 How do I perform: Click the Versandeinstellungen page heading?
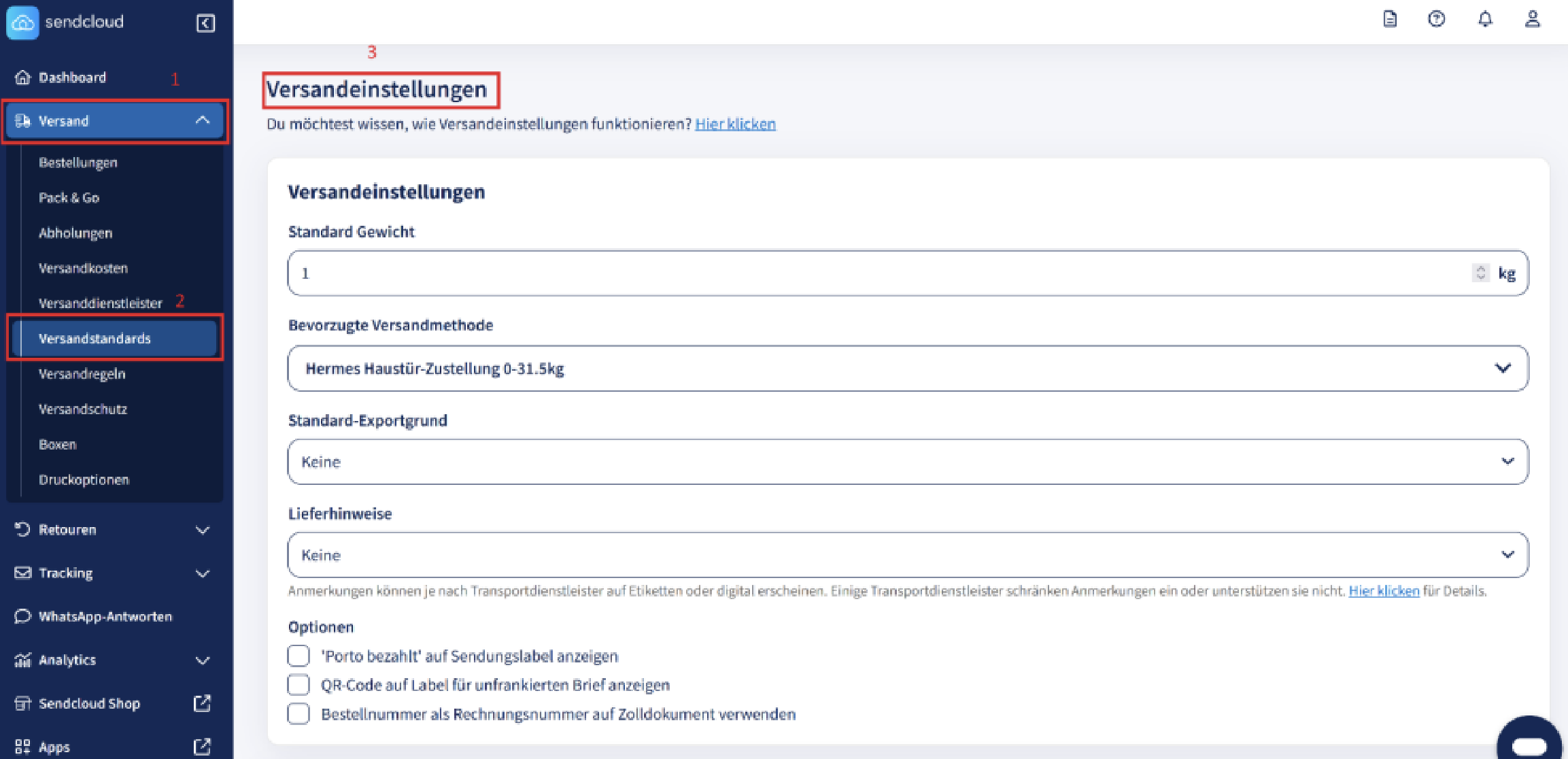(x=377, y=90)
